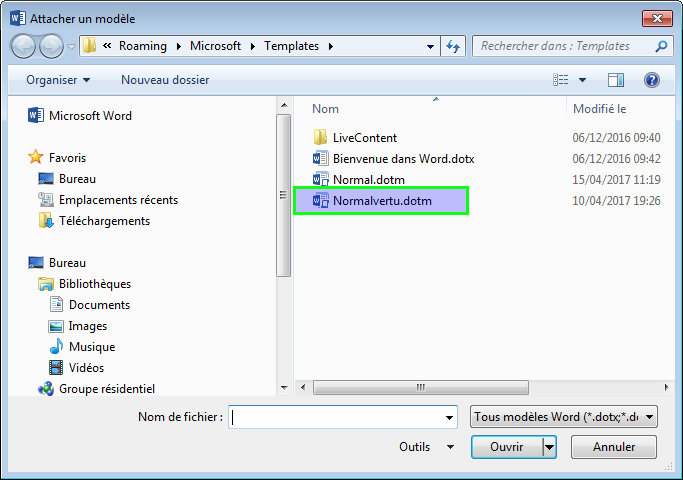Click the Normalvertu.dotm template icon
Viewport: 683px width, 480px height.
click(x=321, y=200)
